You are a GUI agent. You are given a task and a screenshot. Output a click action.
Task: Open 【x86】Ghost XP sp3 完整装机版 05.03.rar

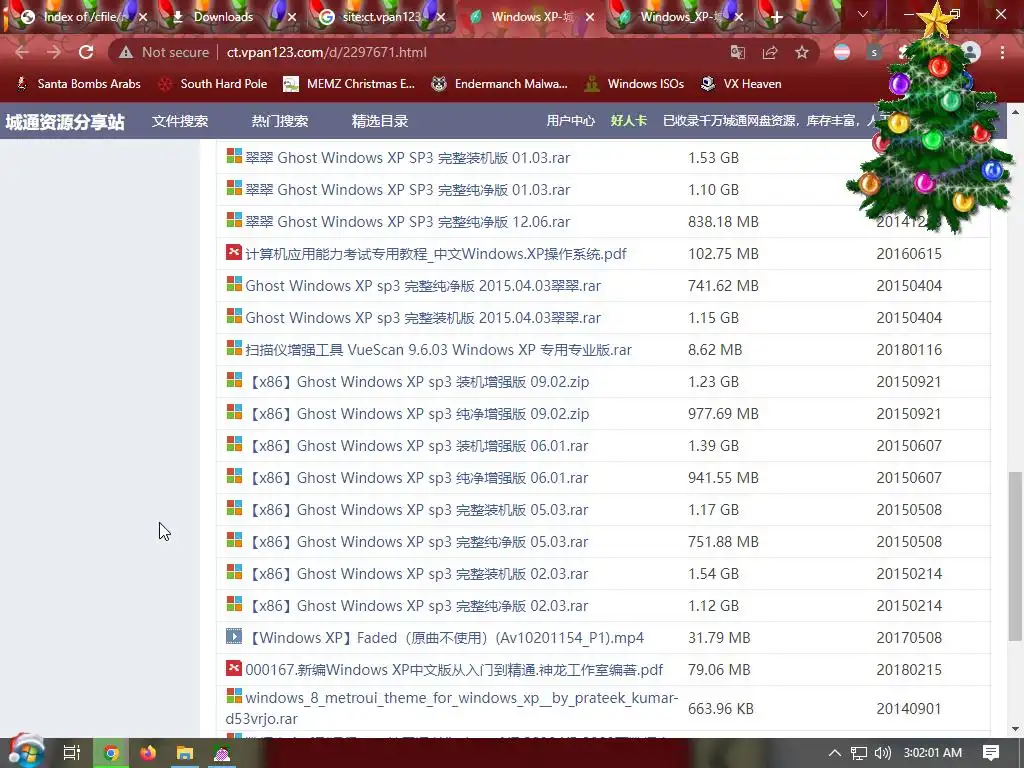(x=417, y=509)
